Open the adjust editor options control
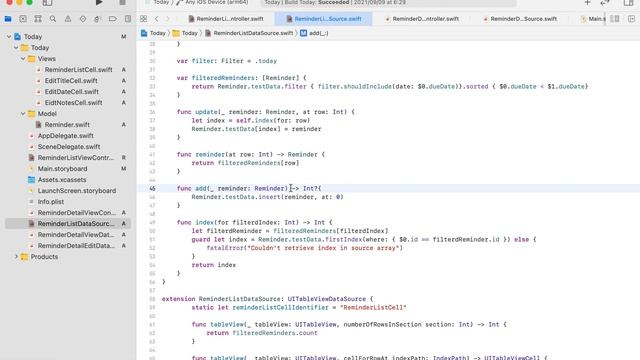This screenshot has width=640, height=360. pos(615,19)
